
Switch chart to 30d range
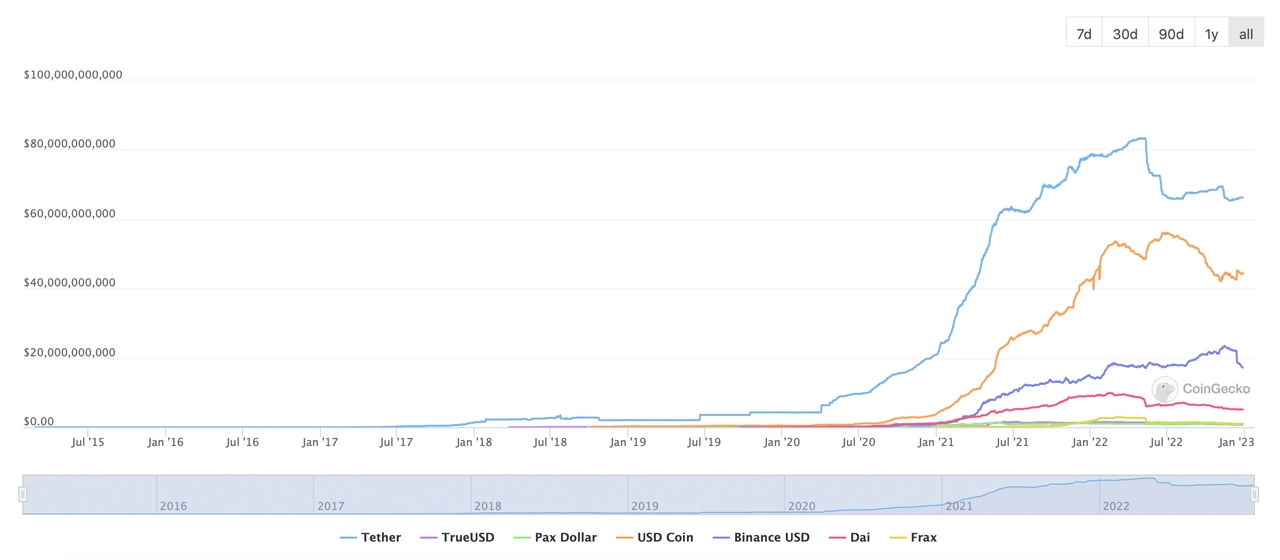coord(1125,33)
